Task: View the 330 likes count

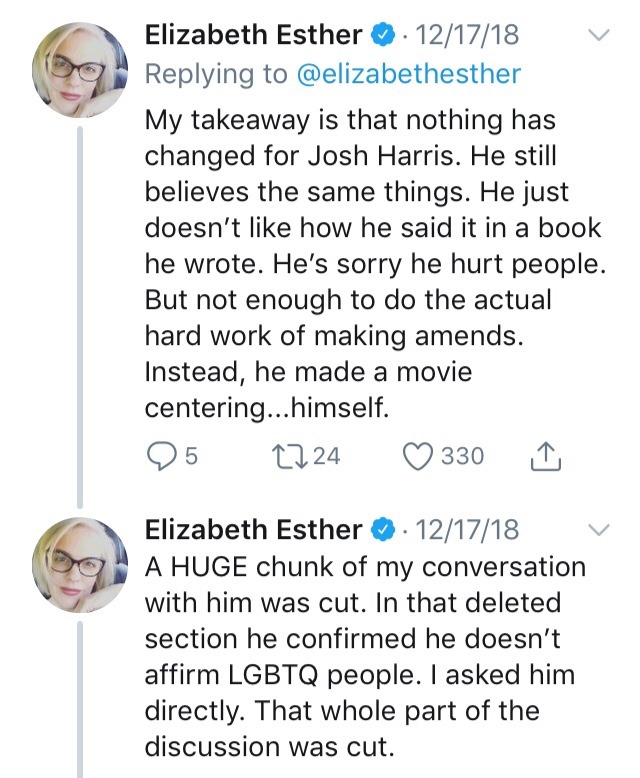Action: pos(462,457)
